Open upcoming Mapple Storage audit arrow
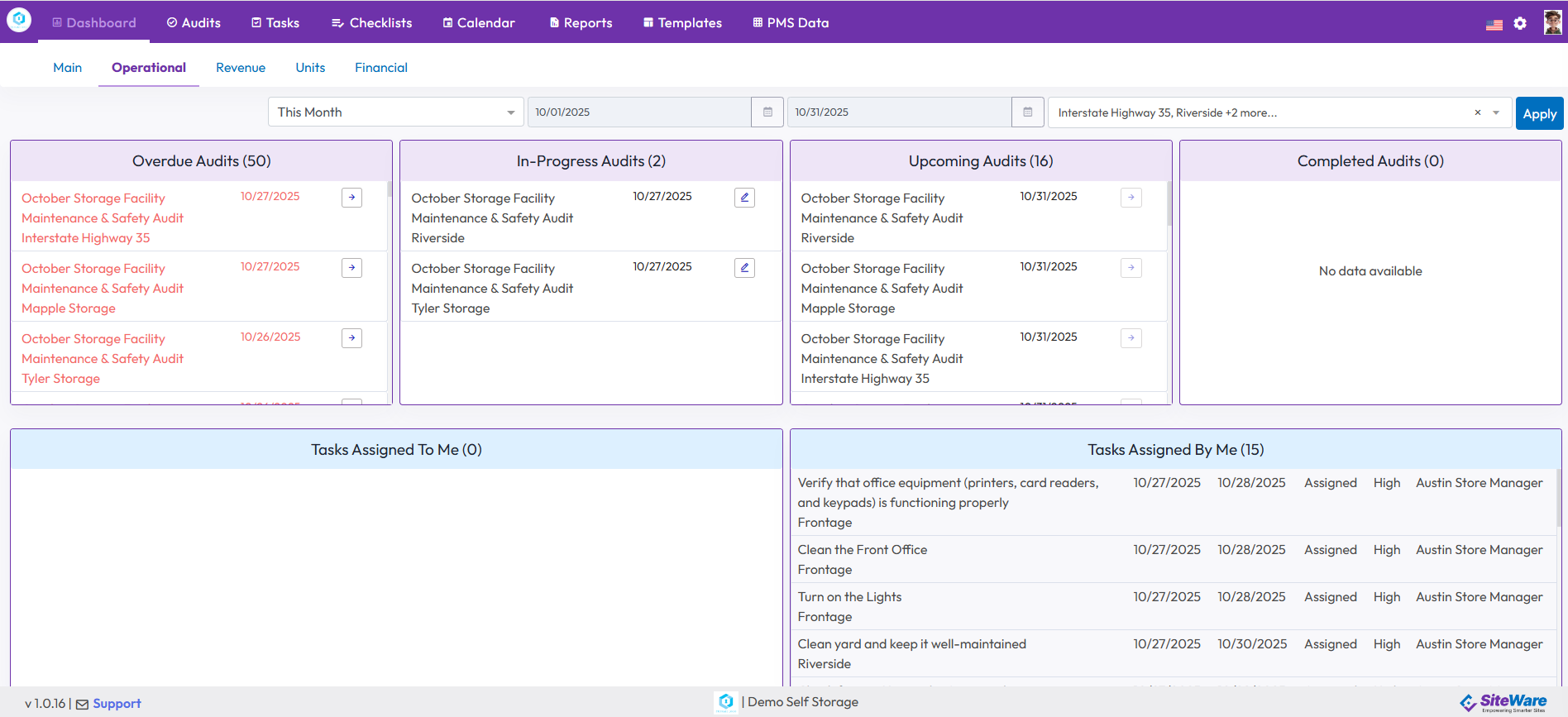The width and height of the screenshot is (1568, 717). click(x=1131, y=268)
